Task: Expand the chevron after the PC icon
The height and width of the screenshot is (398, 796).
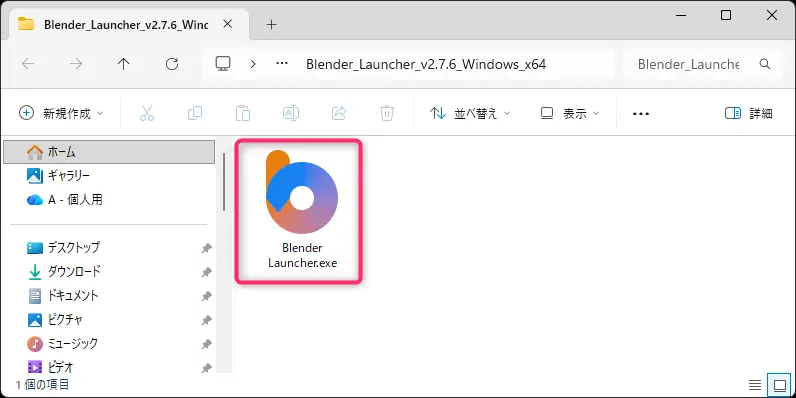Action: coord(253,64)
